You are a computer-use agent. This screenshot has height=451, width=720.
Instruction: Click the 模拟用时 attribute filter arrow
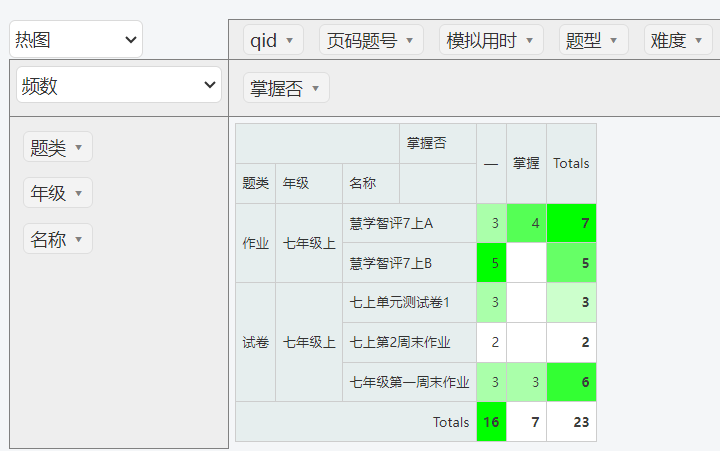coord(529,41)
